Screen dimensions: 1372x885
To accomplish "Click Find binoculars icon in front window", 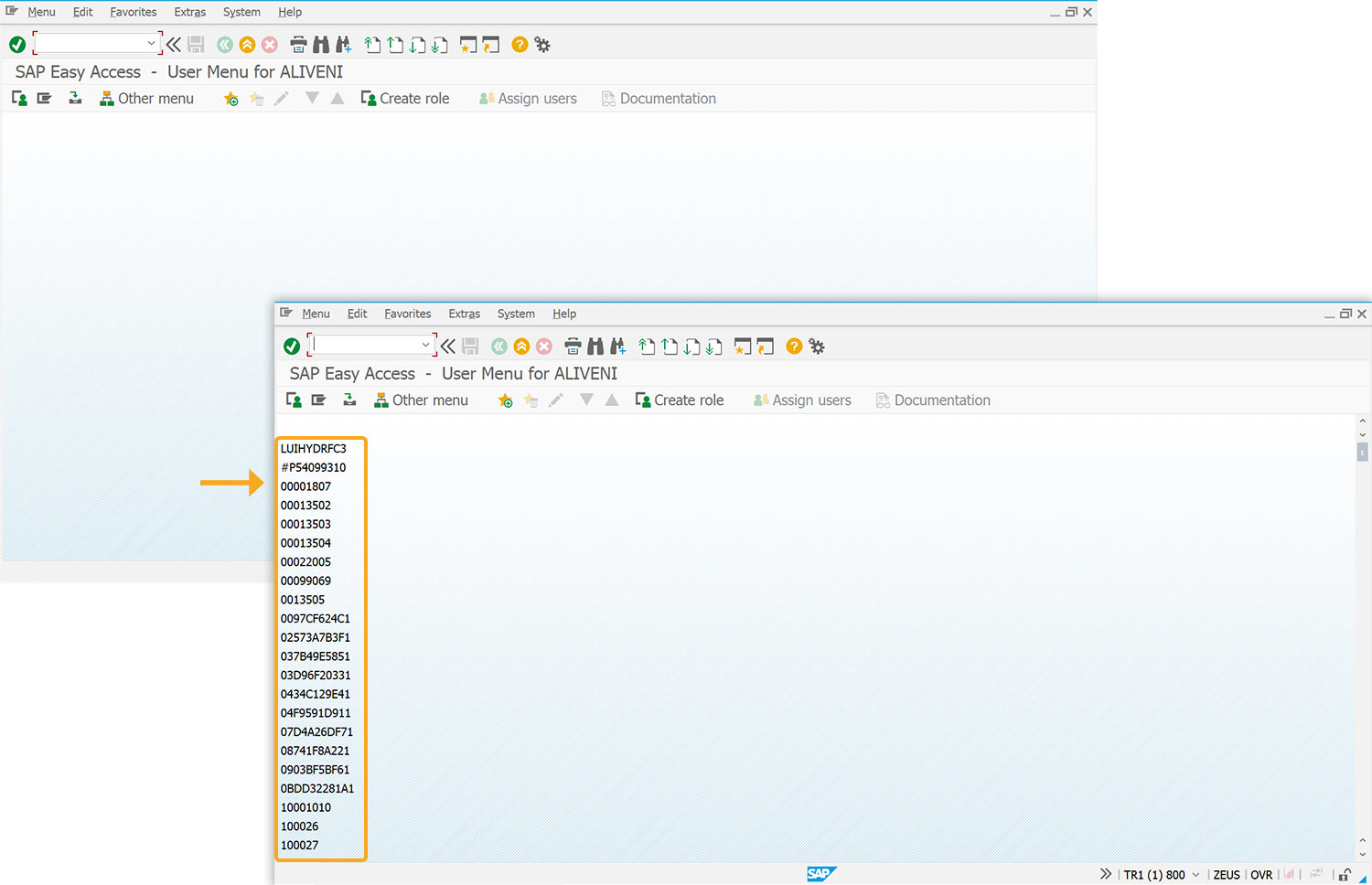I will click(x=595, y=347).
